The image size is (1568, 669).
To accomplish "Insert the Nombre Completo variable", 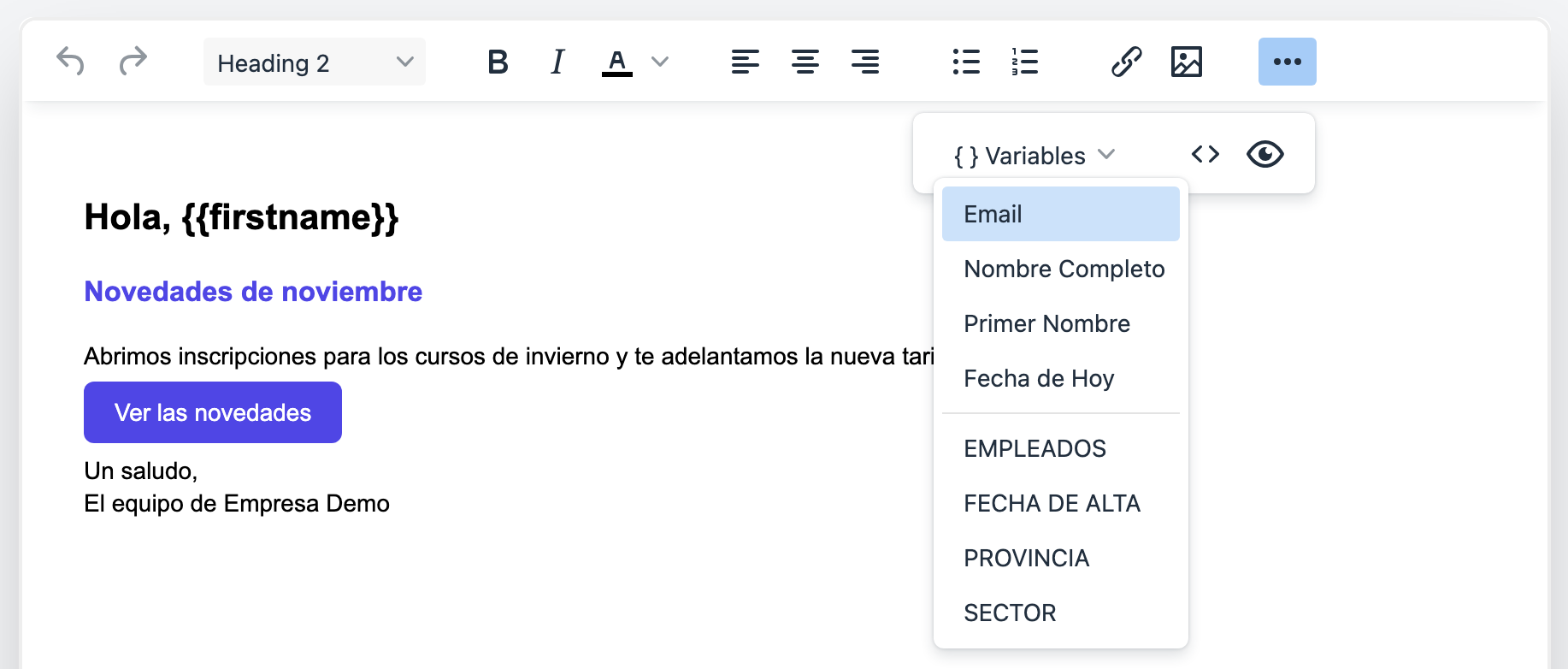I will click(x=1061, y=269).
